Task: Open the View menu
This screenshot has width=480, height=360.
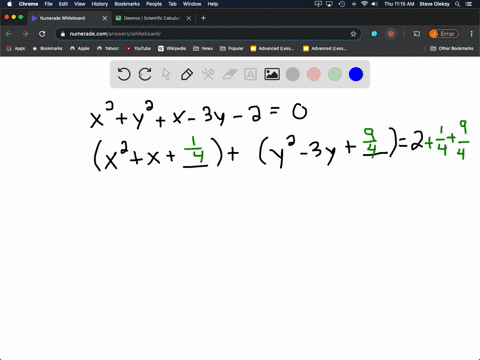Action: pos(80,4)
